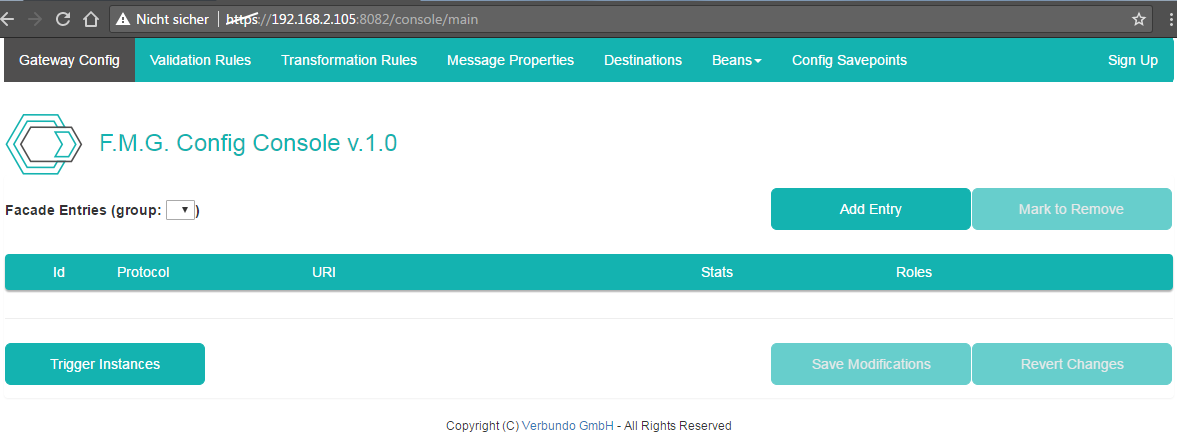
Task: Click the Trigger Instances button
Action: click(105, 364)
